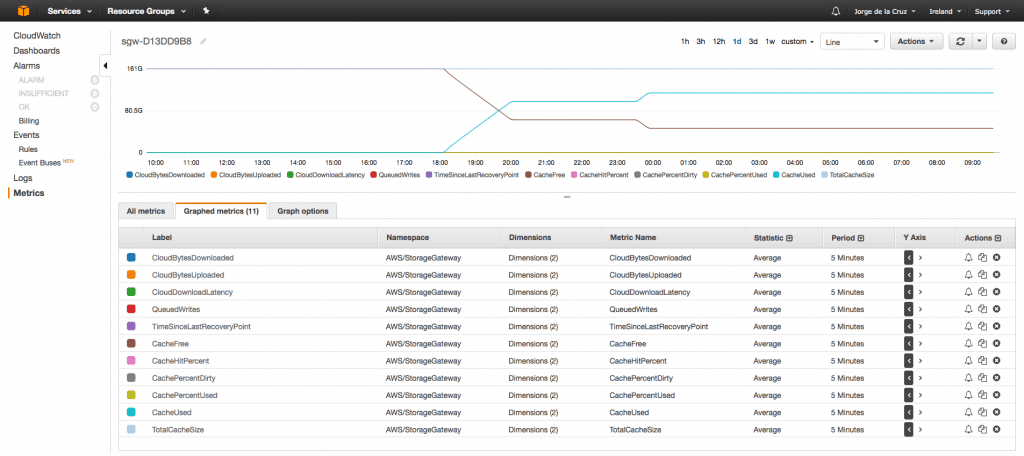
Task: Open the custom time range dropdown
Action: [797, 41]
